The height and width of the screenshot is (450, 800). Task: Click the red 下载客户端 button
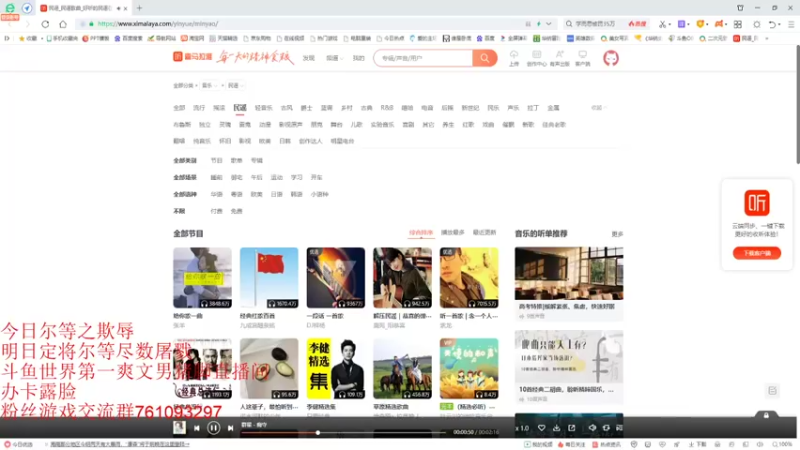tap(757, 253)
